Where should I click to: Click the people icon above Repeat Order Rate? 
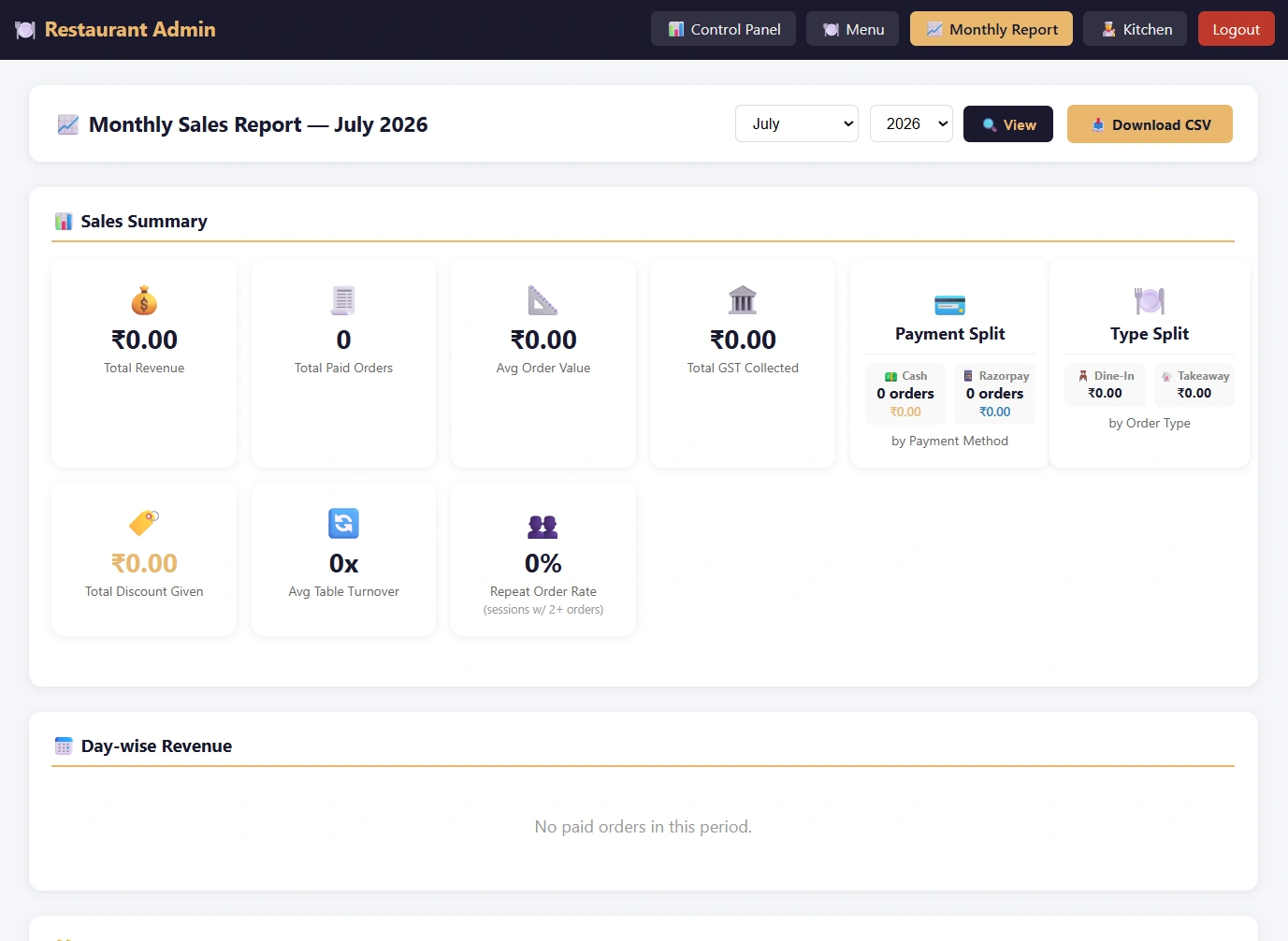543,527
